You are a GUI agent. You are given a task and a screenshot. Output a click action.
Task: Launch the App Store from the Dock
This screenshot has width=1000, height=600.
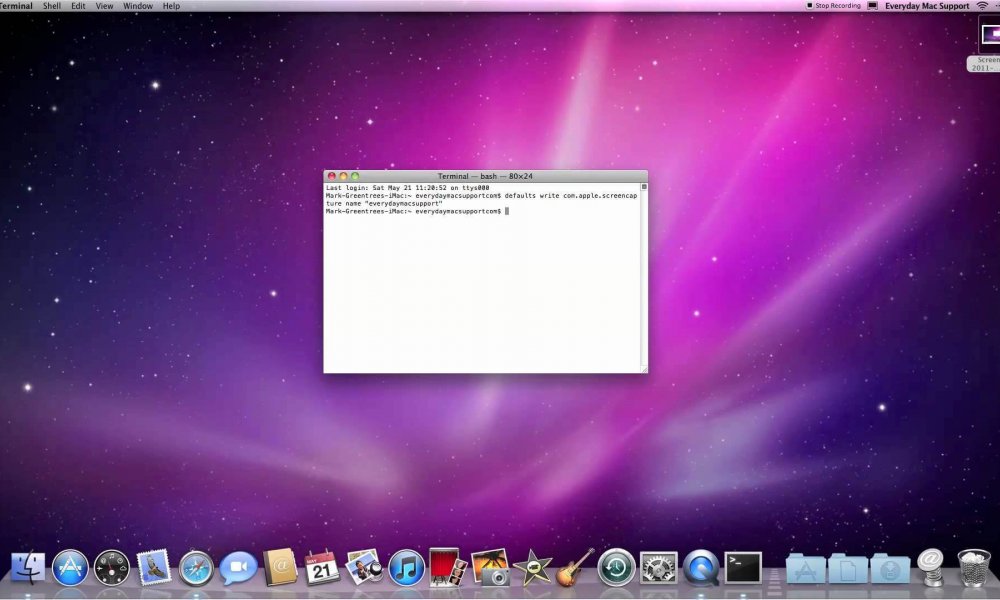pos(70,568)
